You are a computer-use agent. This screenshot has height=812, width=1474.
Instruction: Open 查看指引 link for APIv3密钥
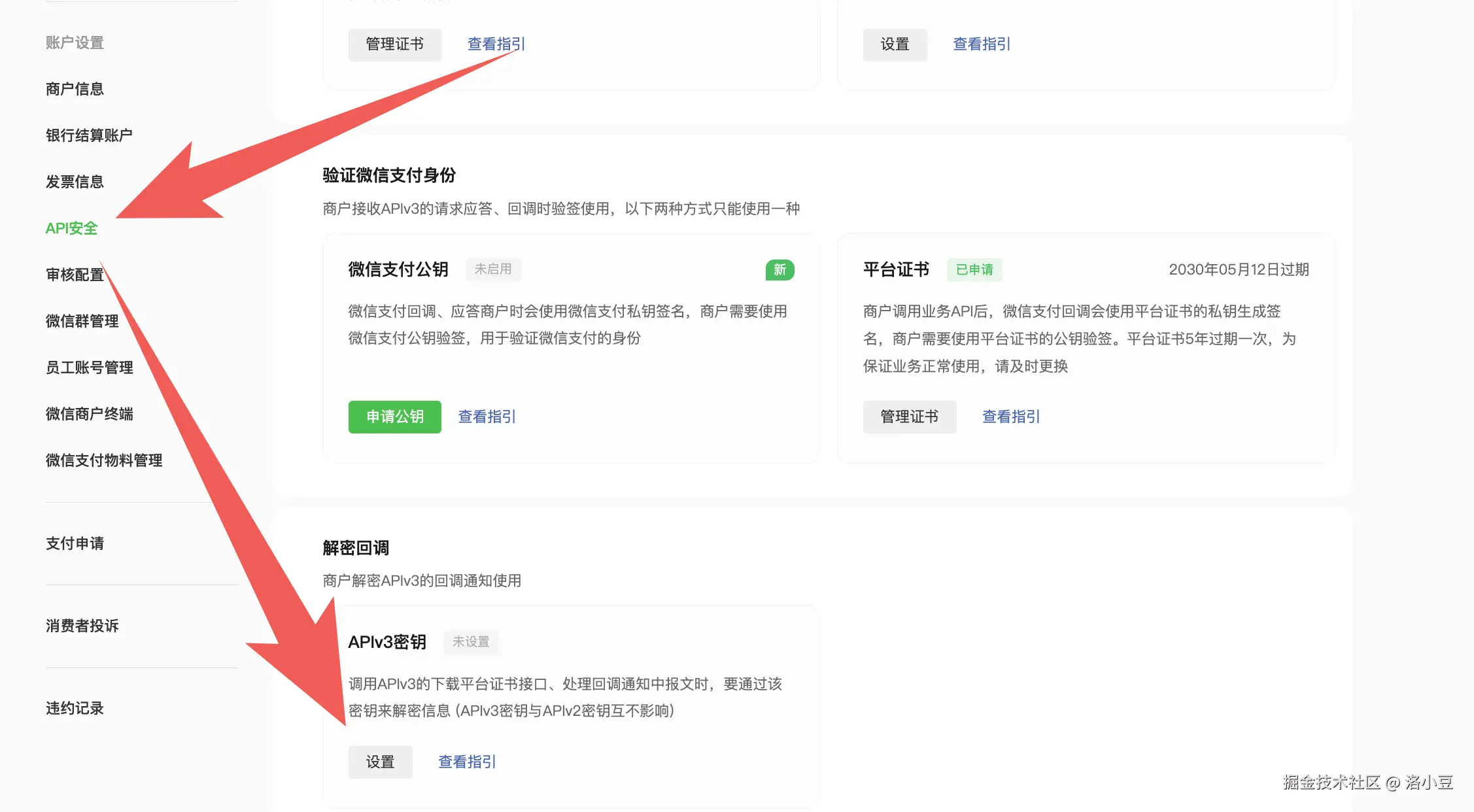(466, 762)
